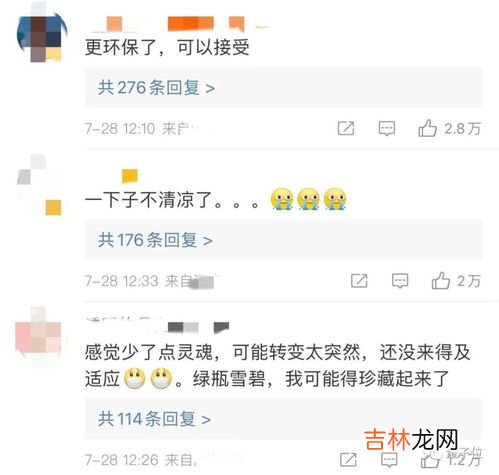499x475 pixels.
Task: Open username above '一下子不清凉了' comment
Action: coord(129,176)
